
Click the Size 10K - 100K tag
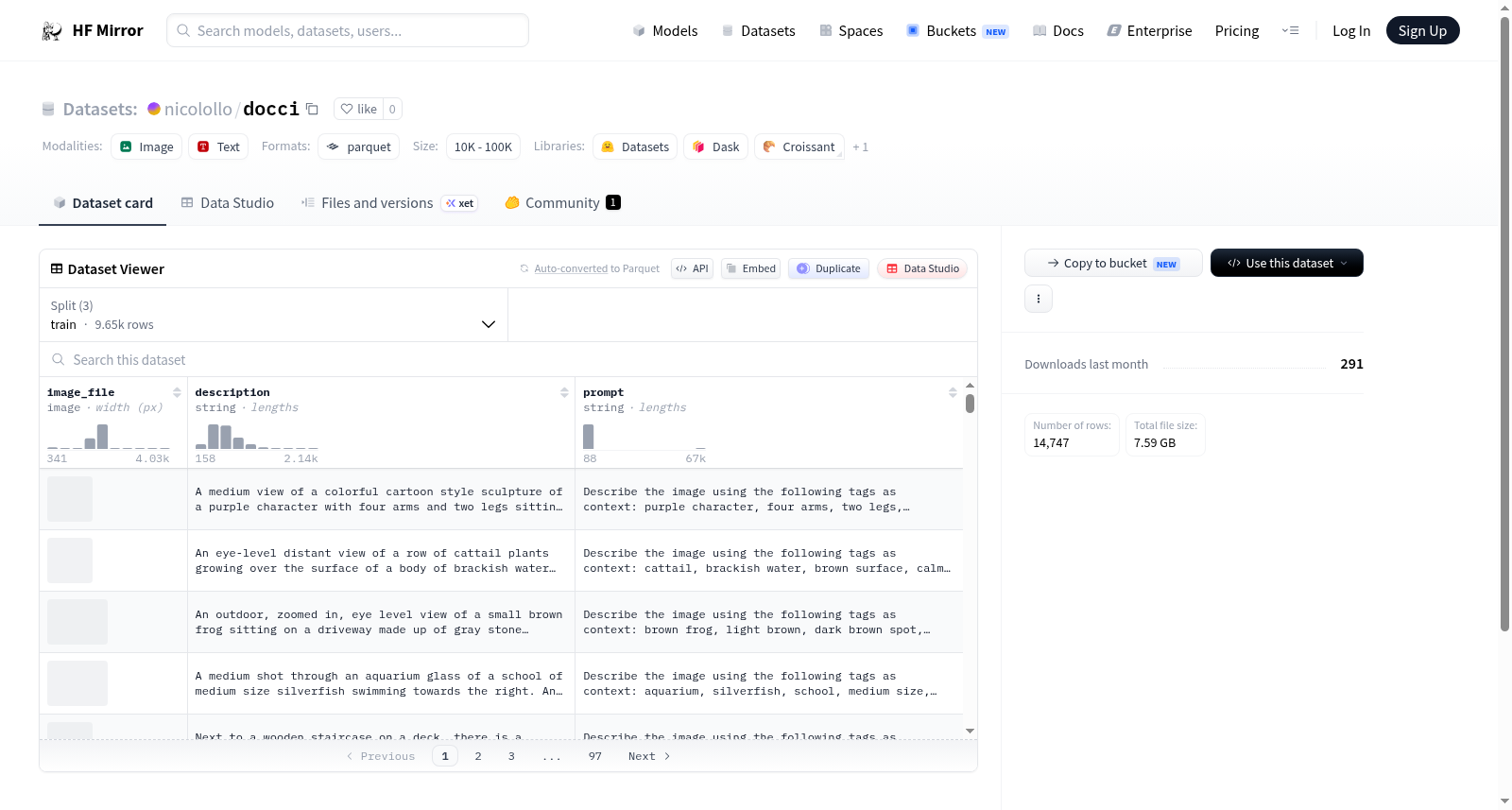(x=483, y=146)
